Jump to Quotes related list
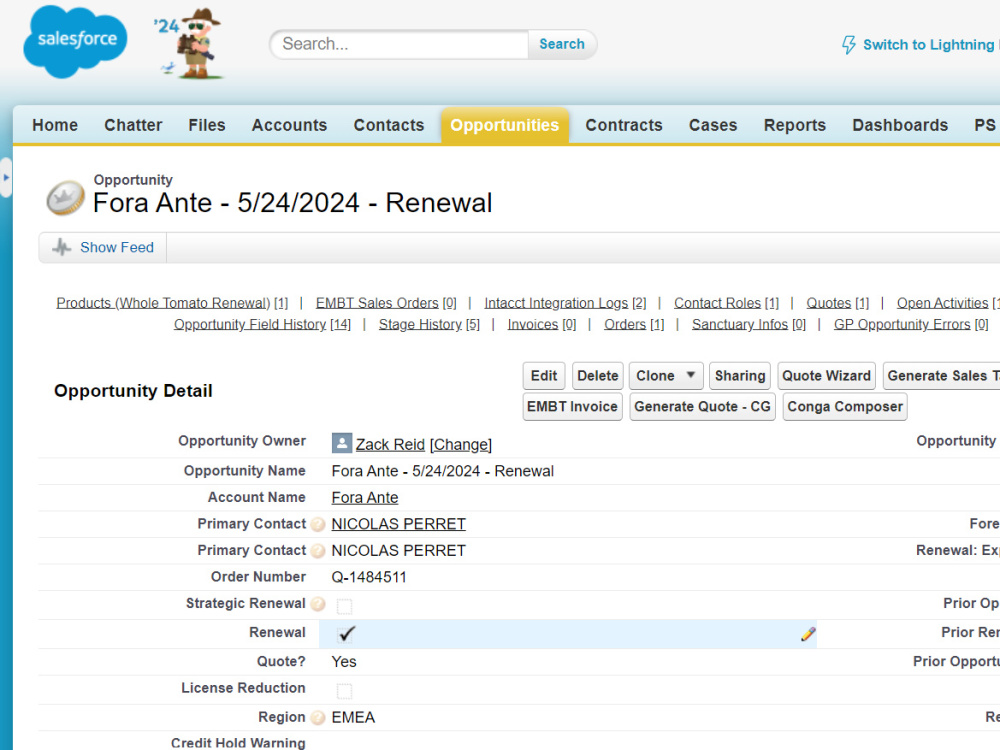 [837, 303]
